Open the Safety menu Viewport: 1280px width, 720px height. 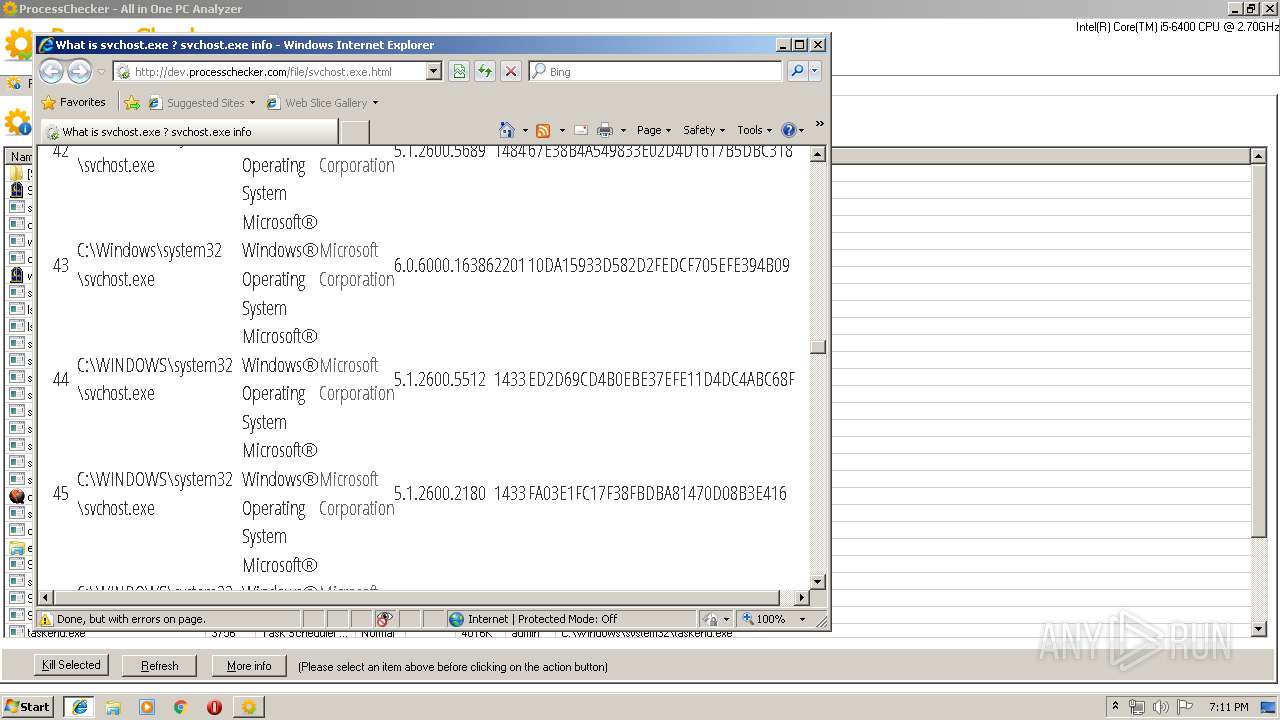[x=704, y=130]
